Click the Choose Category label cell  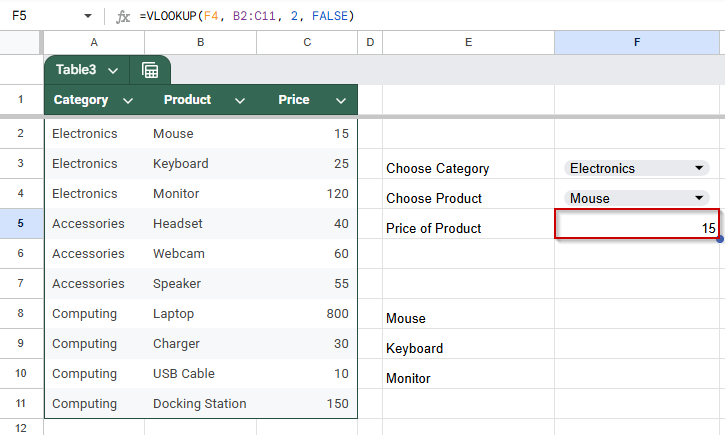[x=468, y=164]
